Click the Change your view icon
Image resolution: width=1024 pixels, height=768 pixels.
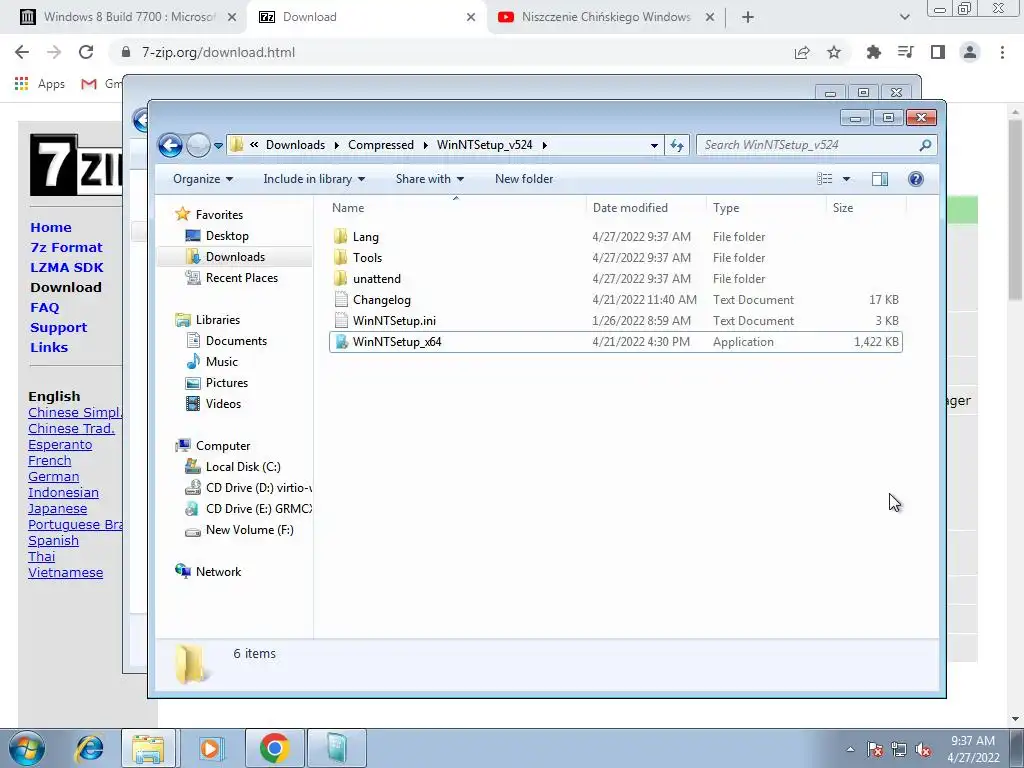pyautogui.click(x=825, y=179)
